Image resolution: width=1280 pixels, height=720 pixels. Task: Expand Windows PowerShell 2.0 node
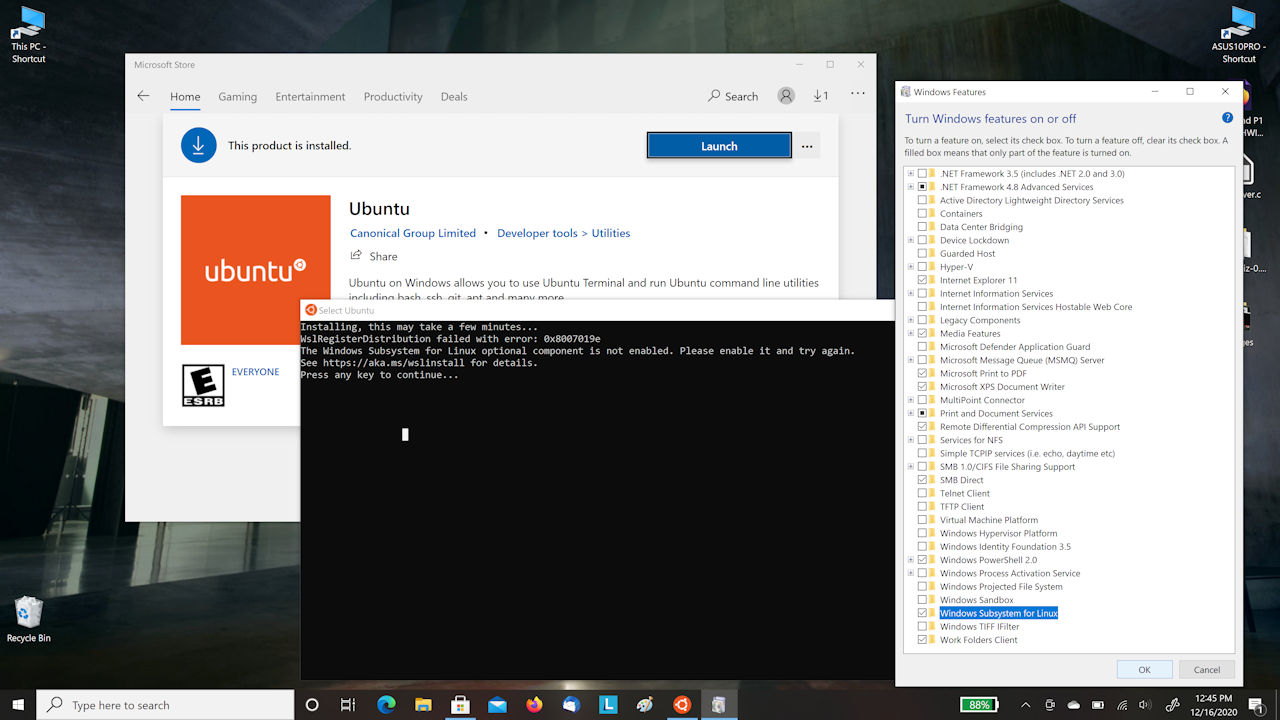coord(911,560)
